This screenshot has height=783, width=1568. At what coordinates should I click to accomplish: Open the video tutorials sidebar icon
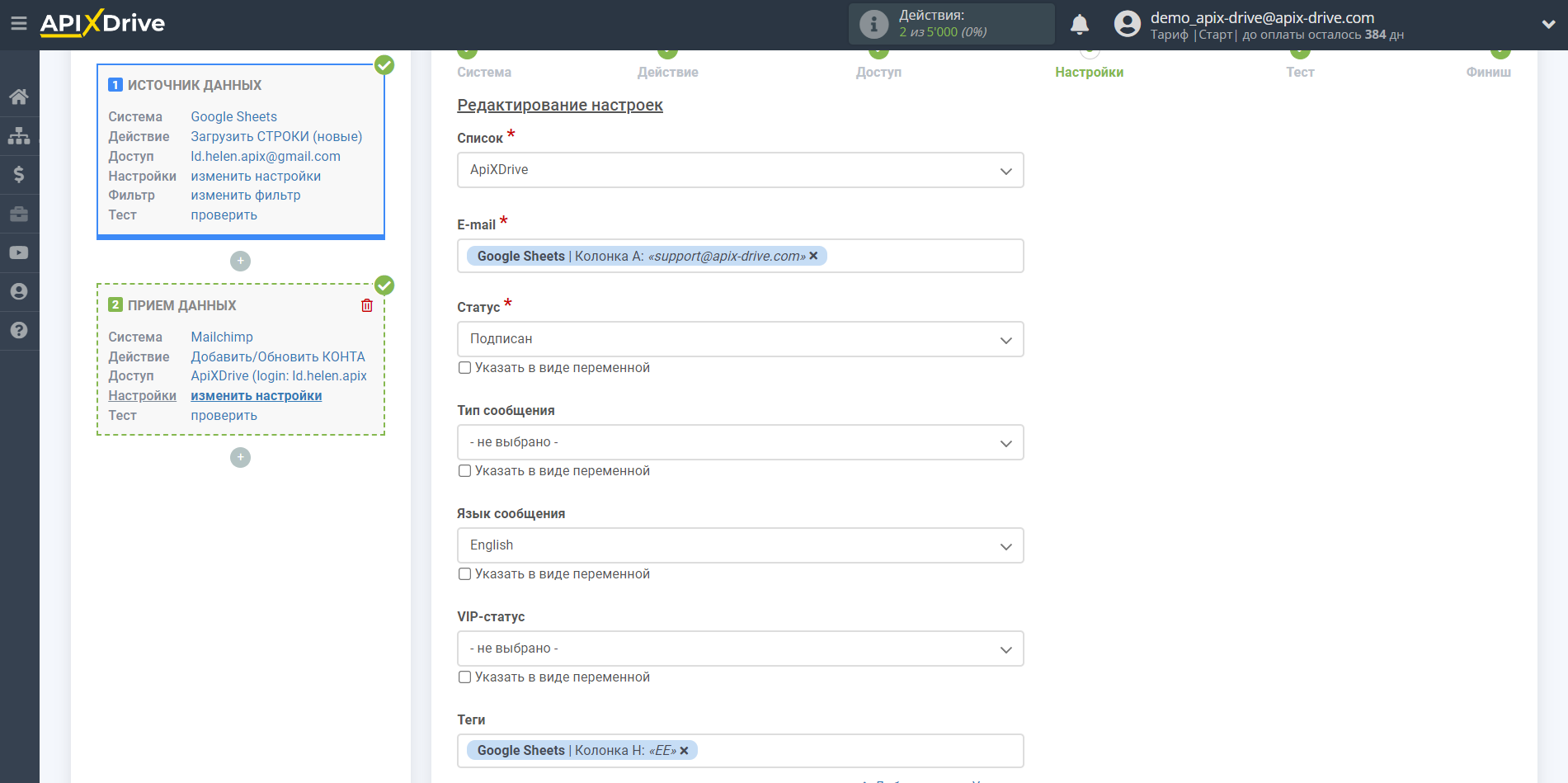[19, 252]
